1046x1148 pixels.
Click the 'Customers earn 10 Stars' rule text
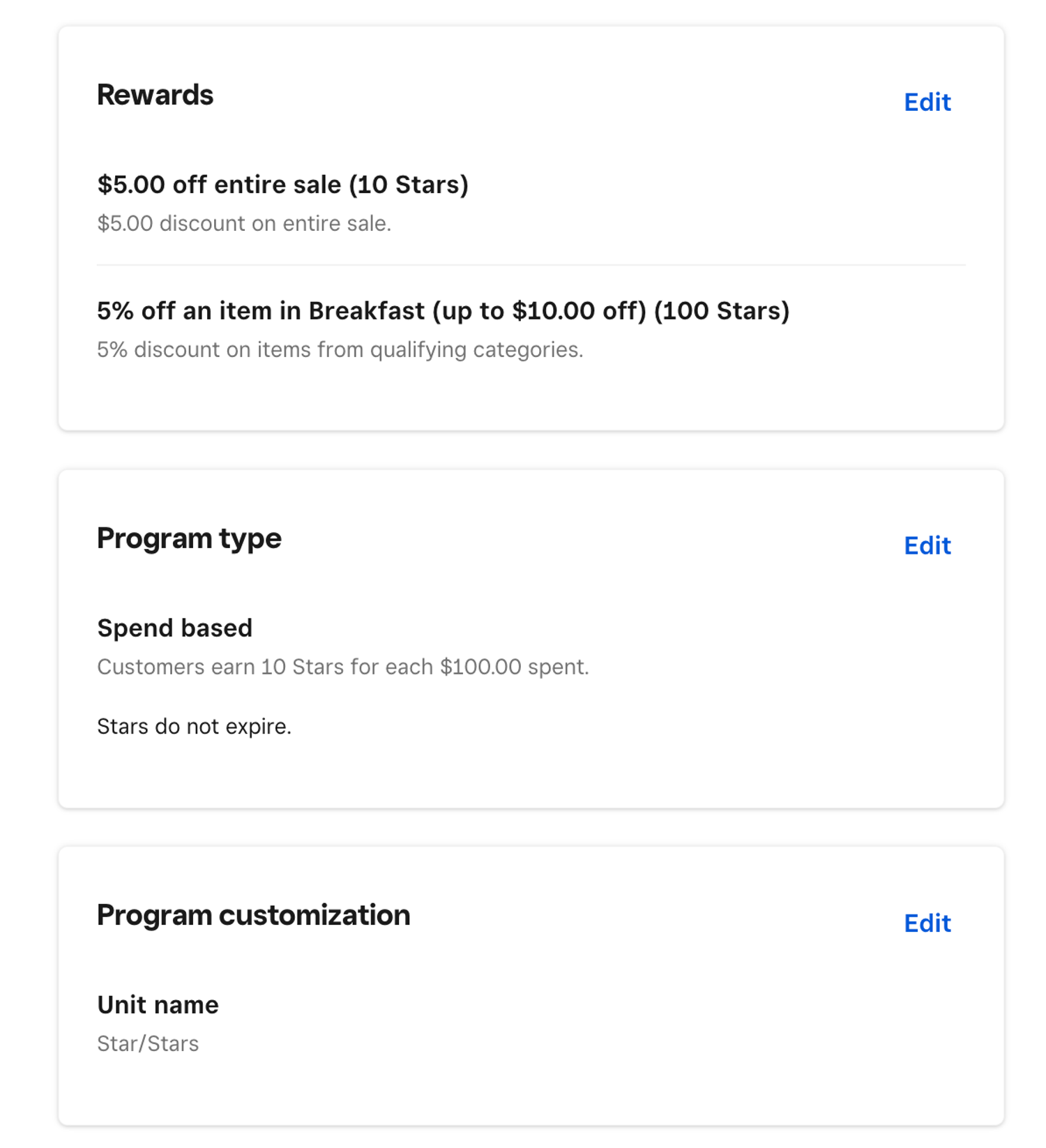(x=342, y=667)
